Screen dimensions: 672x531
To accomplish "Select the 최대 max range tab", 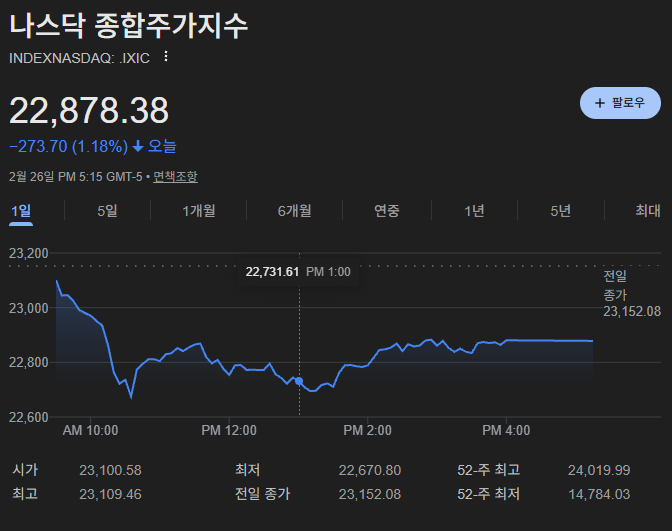I will [x=648, y=210].
